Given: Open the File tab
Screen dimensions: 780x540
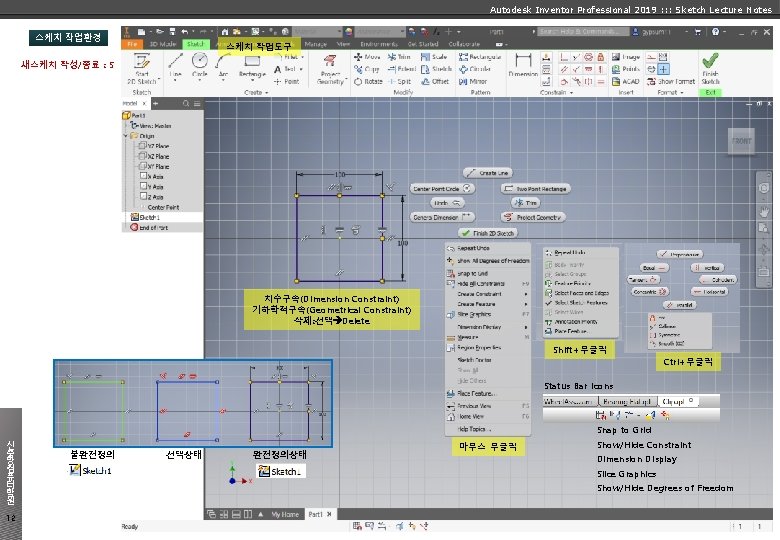Looking at the screenshot, I should pyautogui.click(x=132, y=44).
